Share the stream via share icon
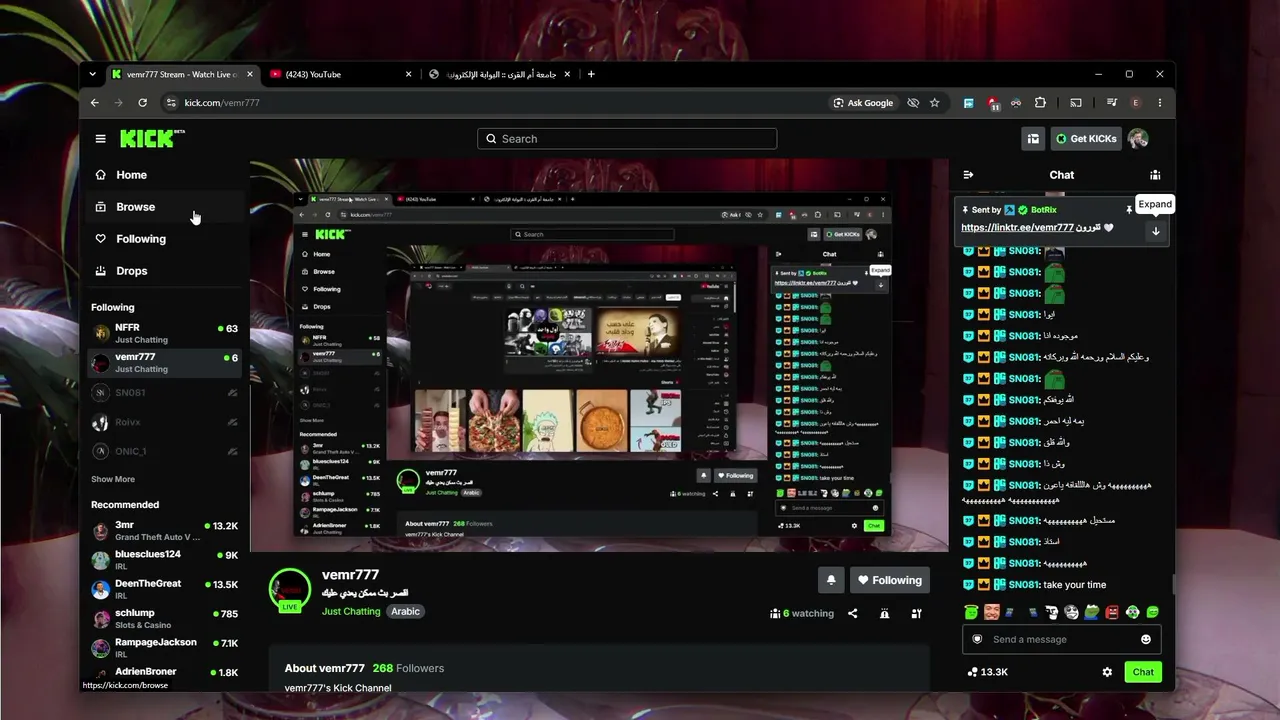Image resolution: width=1280 pixels, height=720 pixels. coord(853,614)
